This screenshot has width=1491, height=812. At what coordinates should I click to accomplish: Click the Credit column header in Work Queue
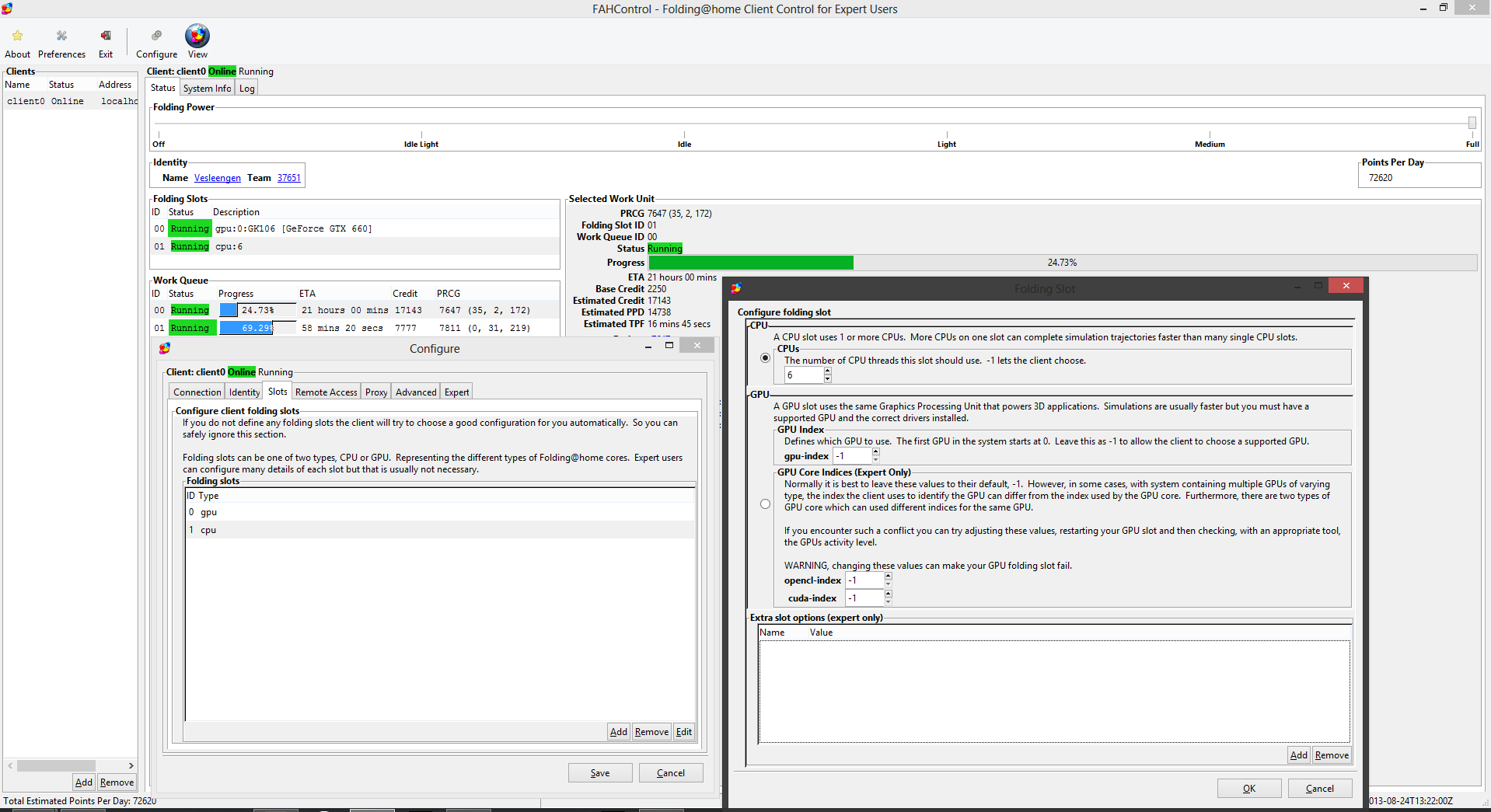[405, 294]
